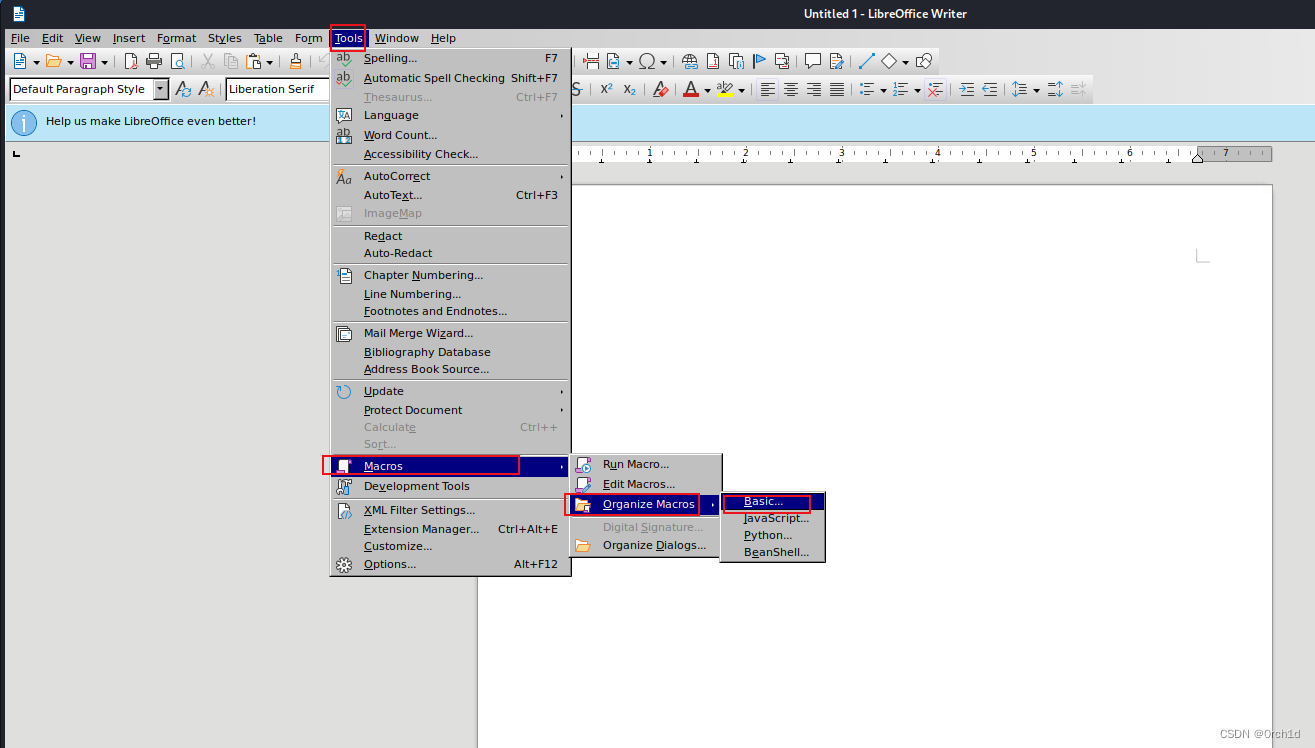Open the New document dropdown arrow
The height and width of the screenshot is (748, 1315).
tap(36, 62)
